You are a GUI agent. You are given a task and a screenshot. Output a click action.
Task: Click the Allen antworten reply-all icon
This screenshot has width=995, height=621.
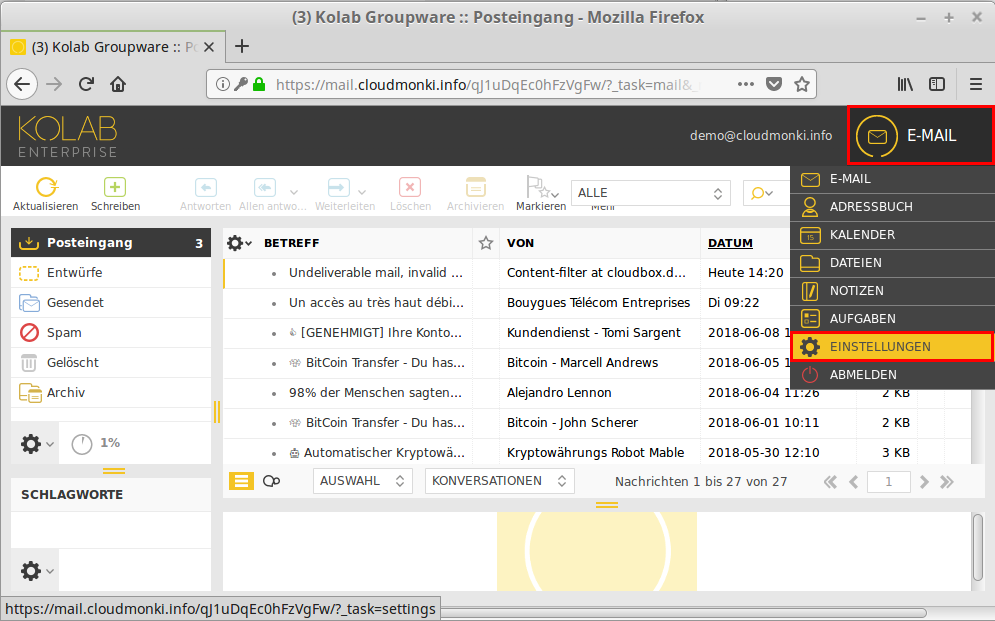click(x=265, y=188)
